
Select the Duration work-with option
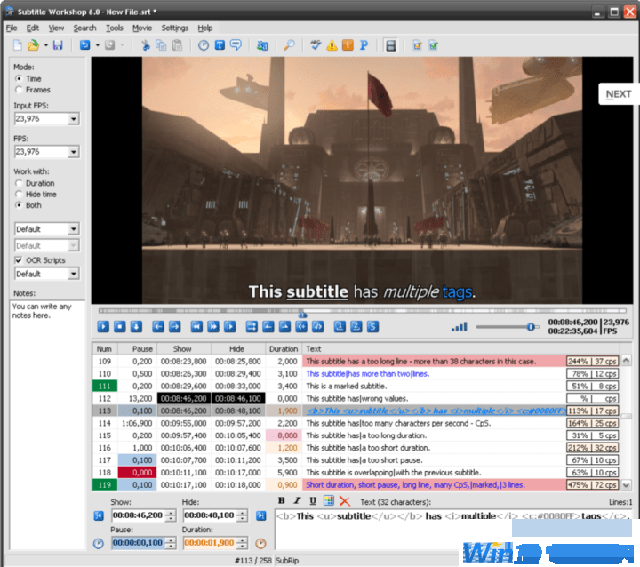click(19, 184)
